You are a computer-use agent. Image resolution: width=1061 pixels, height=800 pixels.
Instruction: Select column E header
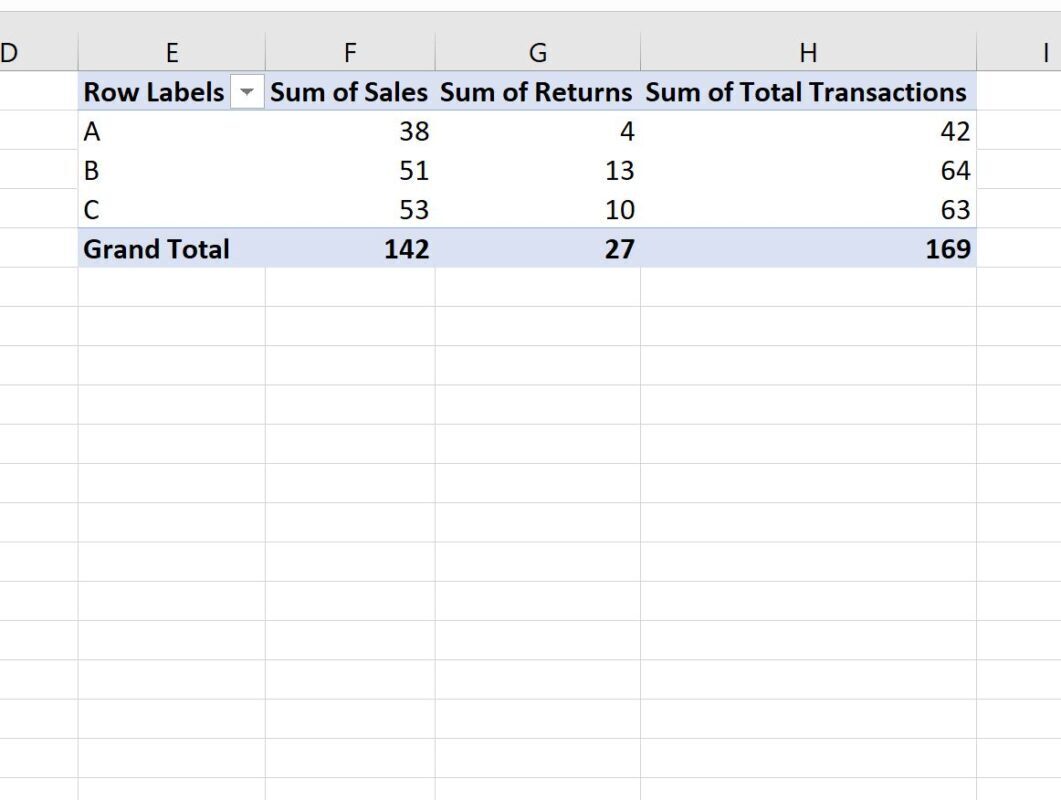pyautogui.click(x=172, y=52)
